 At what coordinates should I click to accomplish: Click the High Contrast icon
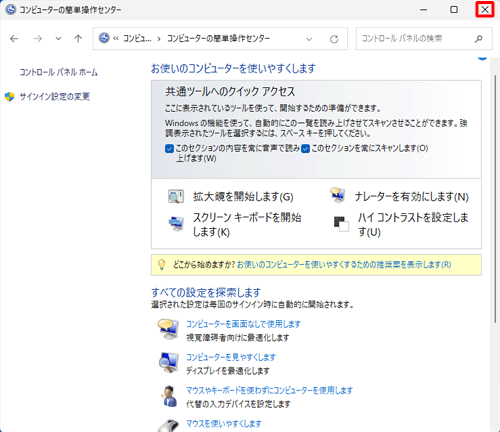pyautogui.click(x=341, y=224)
